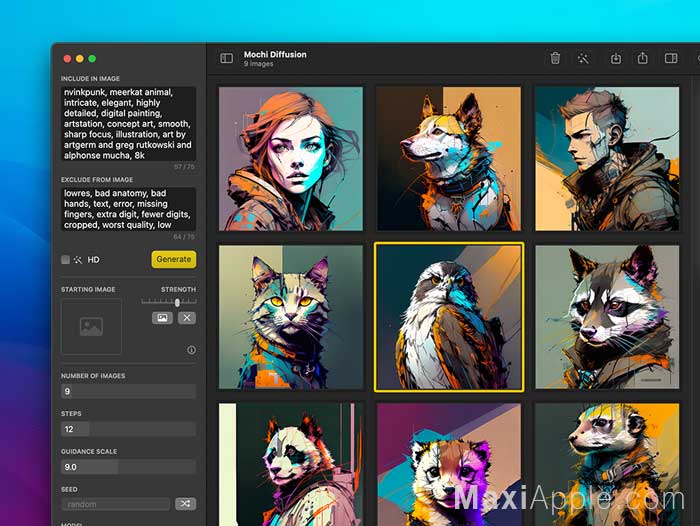Click the NUMBER OF IMAGES label

tap(93, 376)
